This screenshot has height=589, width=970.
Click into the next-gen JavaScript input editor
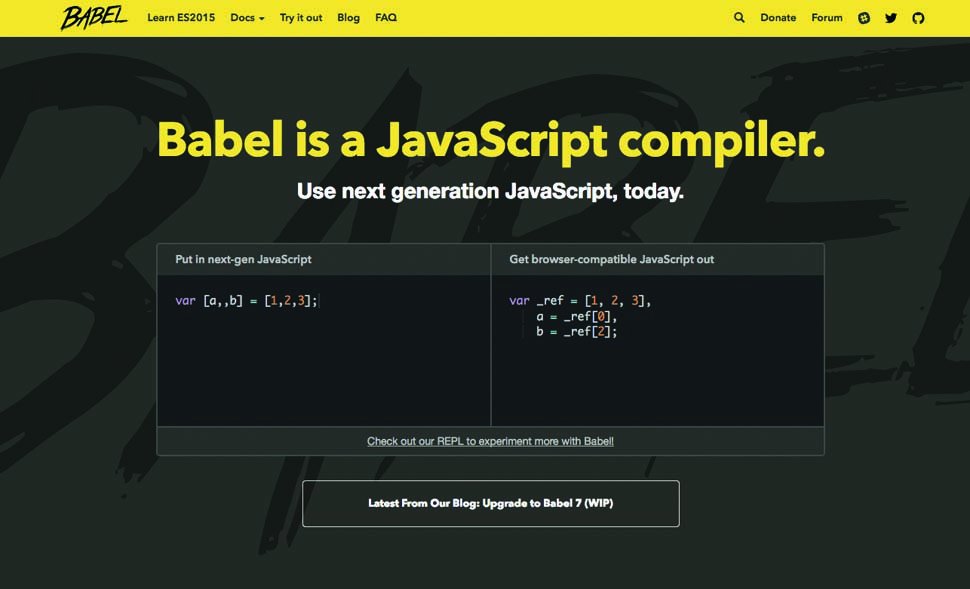(x=324, y=351)
